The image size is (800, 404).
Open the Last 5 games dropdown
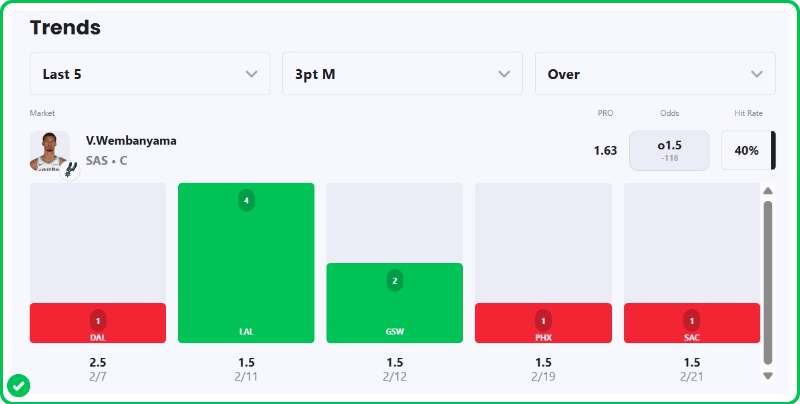[x=150, y=74]
